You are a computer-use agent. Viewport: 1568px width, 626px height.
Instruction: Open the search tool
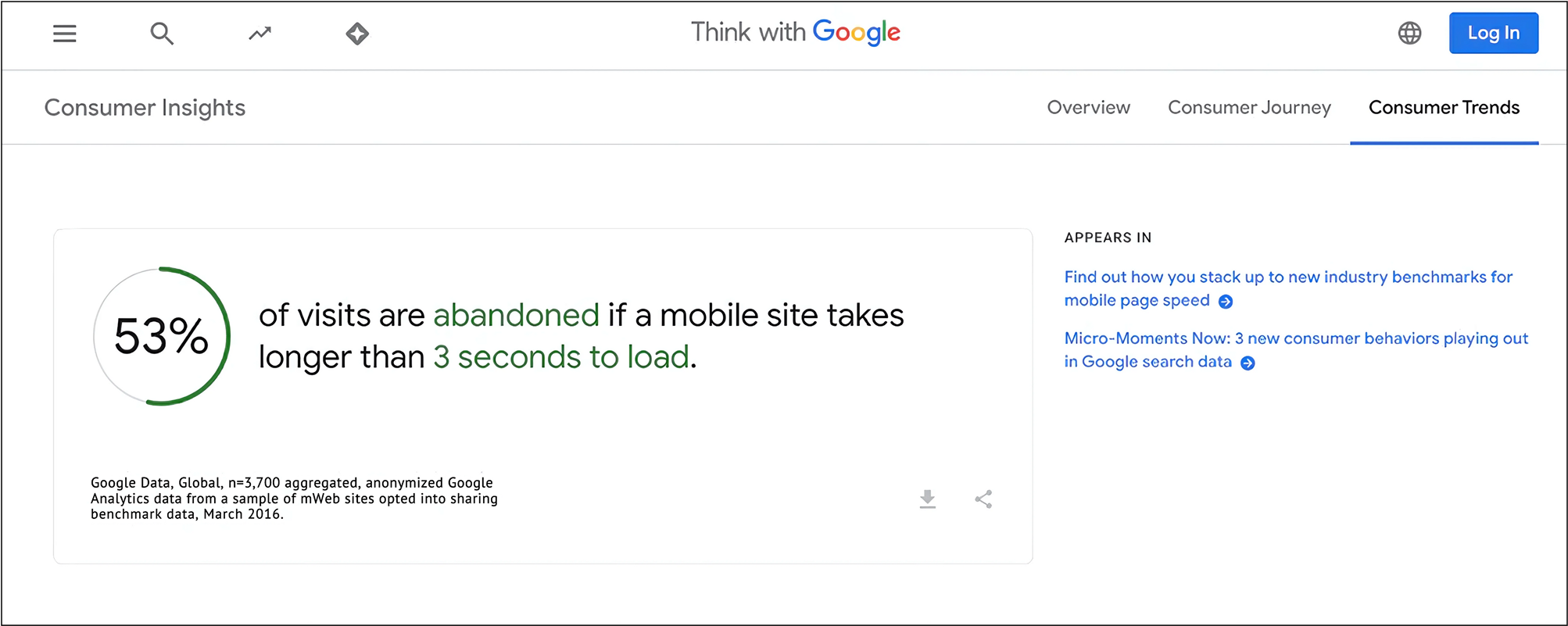click(x=162, y=34)
